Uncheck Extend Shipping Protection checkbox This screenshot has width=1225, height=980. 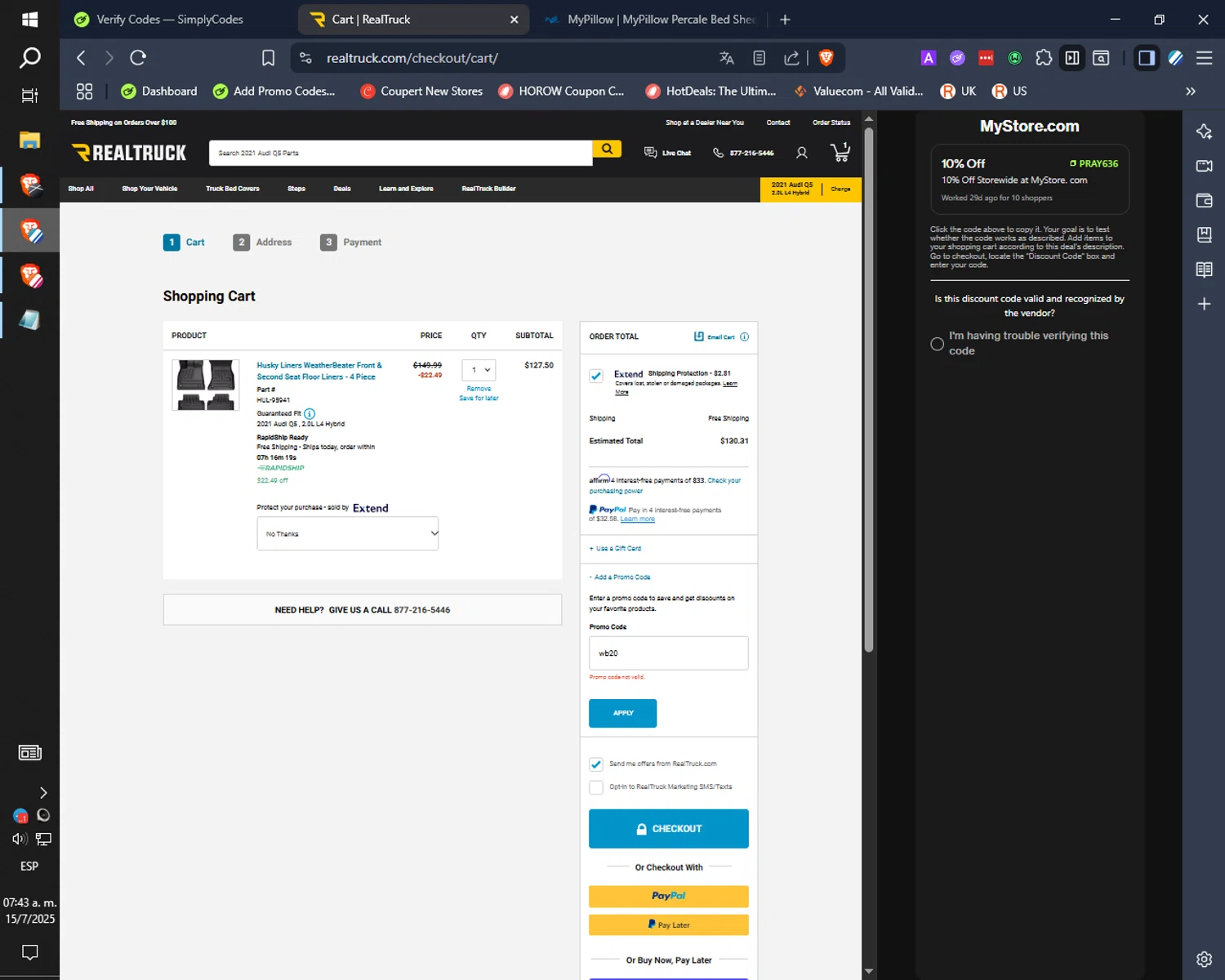point(596,376)
